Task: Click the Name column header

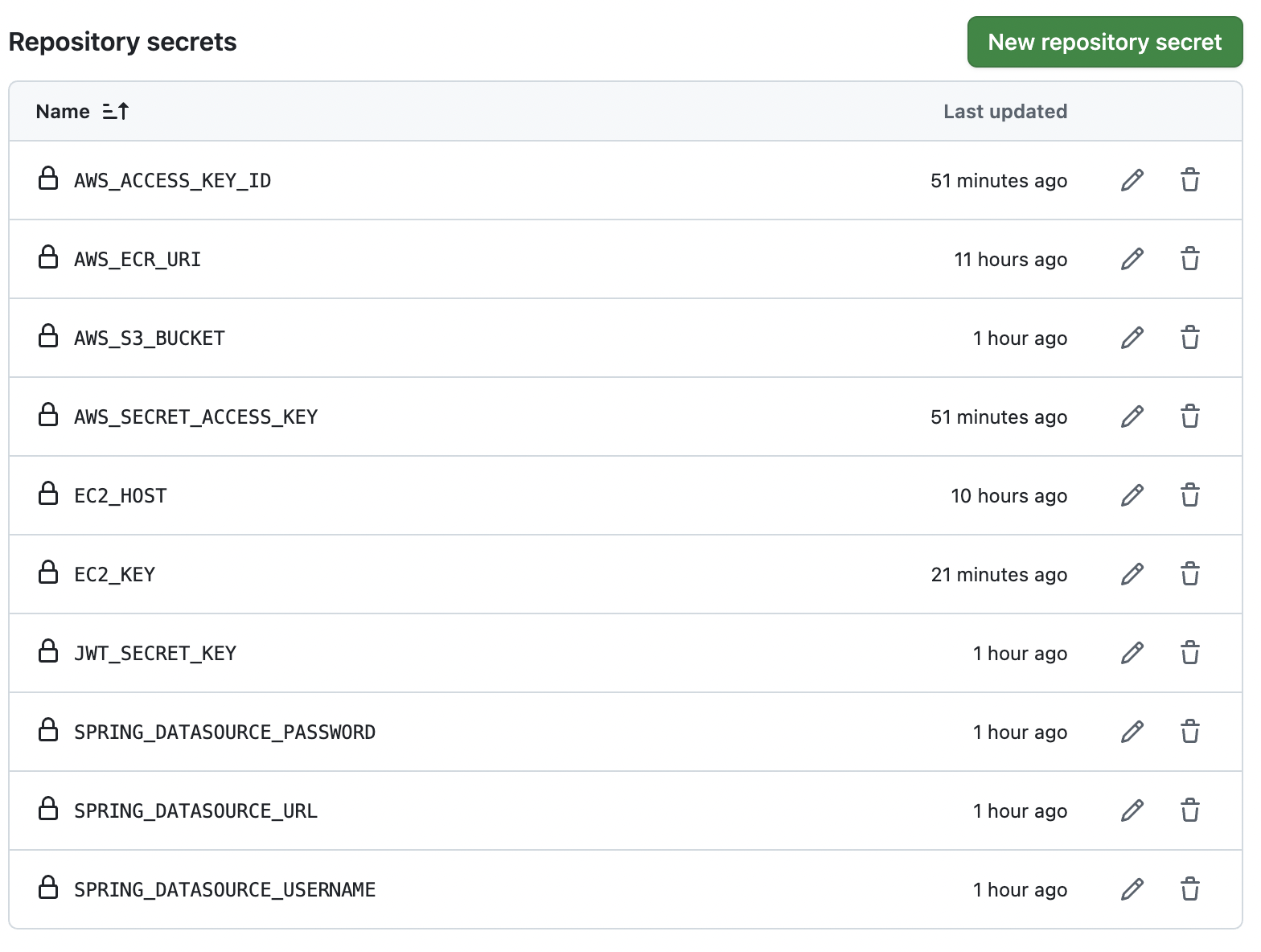Action: [63, 112]
